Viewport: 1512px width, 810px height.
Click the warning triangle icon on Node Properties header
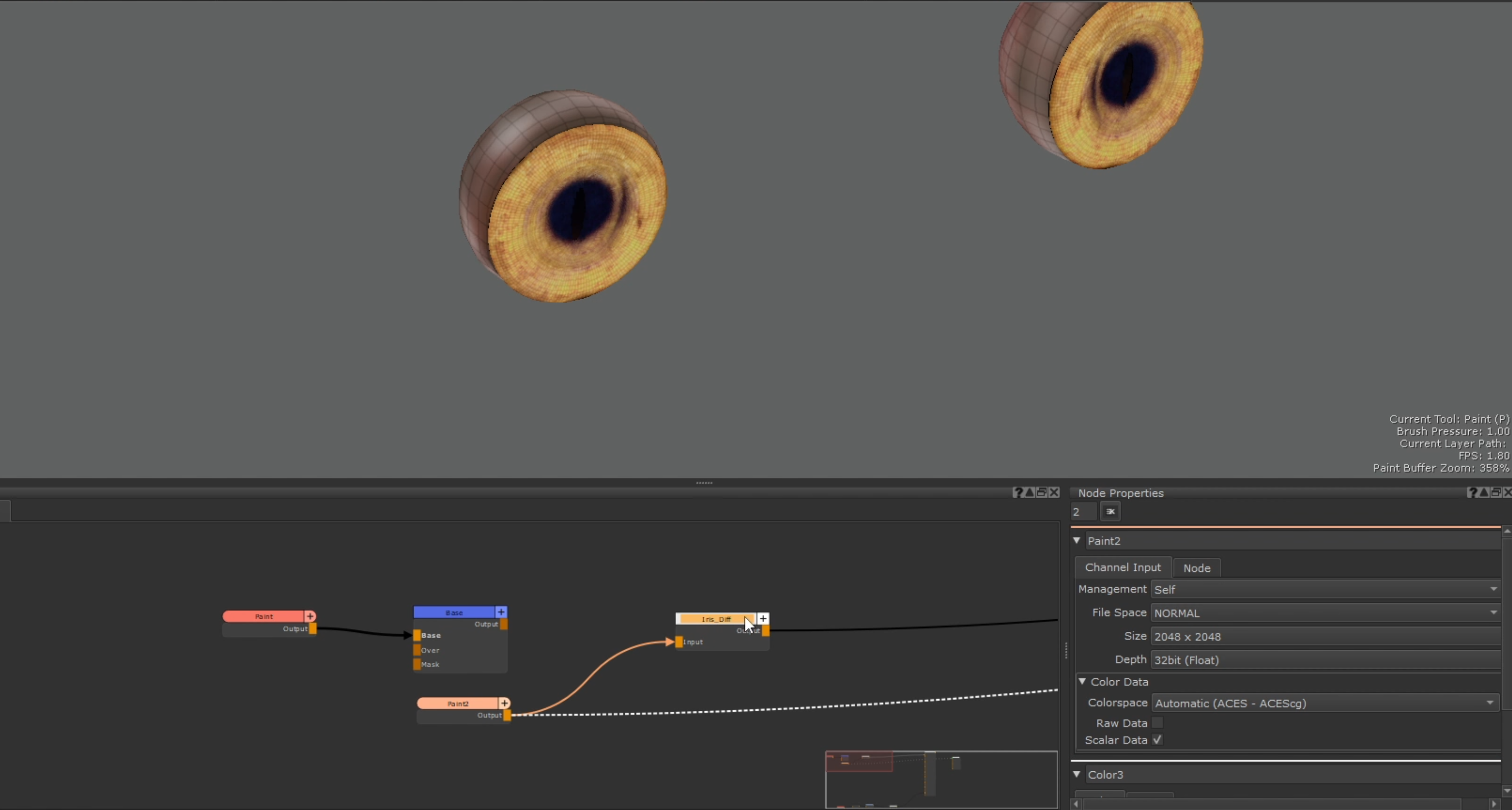[x=1484, y=493]
